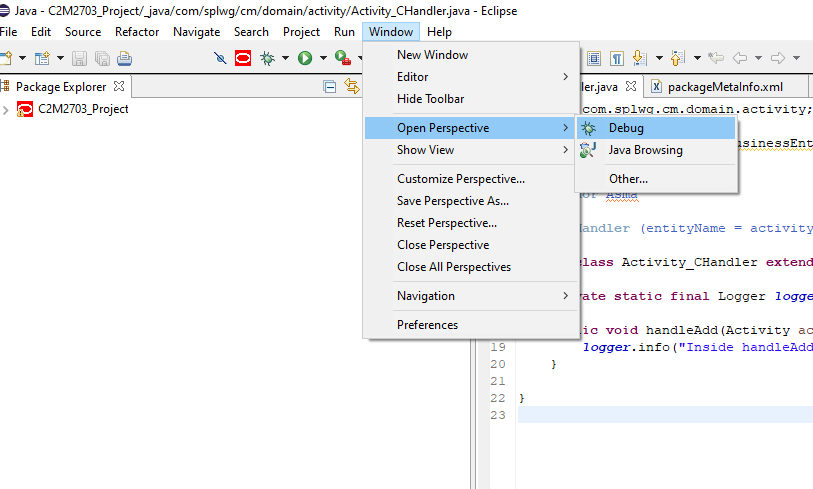Choose Save Perspective As... entry
The width and height of the screenshot is (813, 489).
[472, 201]
